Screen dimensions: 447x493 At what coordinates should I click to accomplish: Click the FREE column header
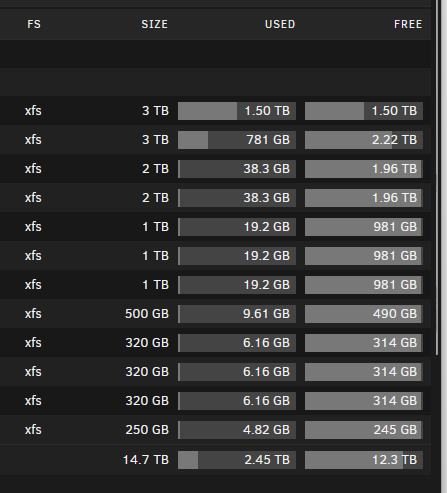point(408,24)
